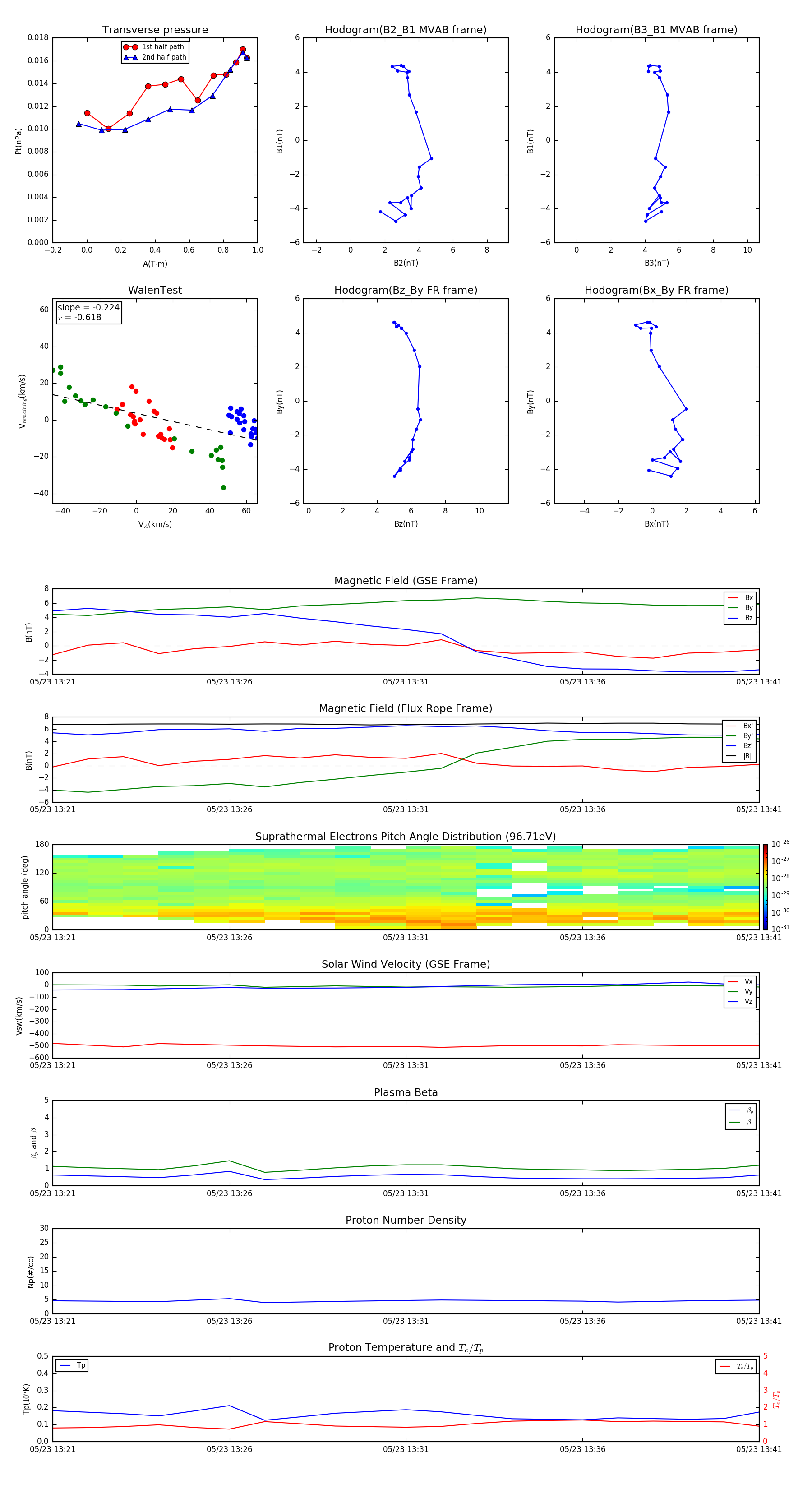Viewport: 812px width, 1489px height.
Task: Click the 'Proton Temperature and Te/Tp' title
Action: 406,1348
